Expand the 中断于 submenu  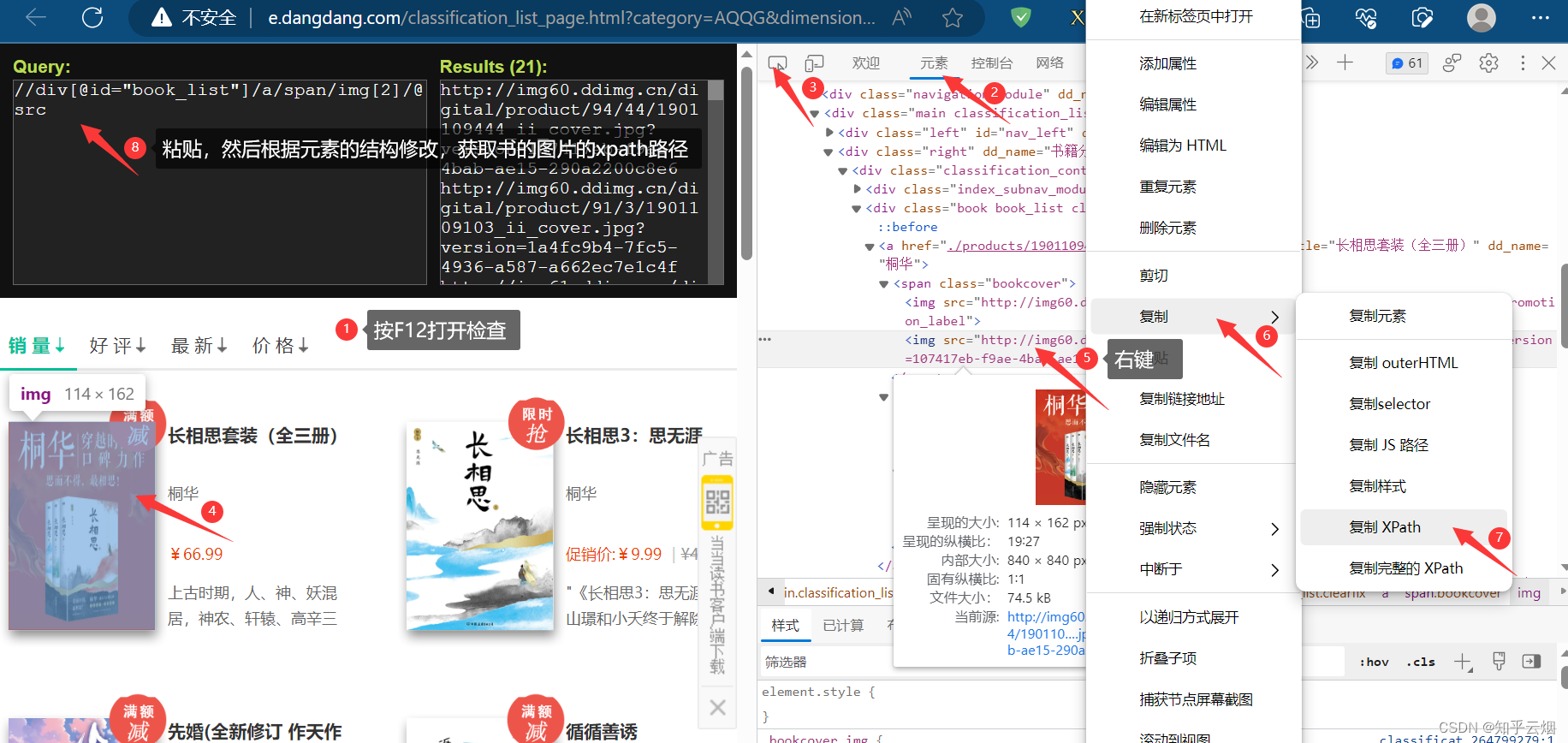[1194, 569]
